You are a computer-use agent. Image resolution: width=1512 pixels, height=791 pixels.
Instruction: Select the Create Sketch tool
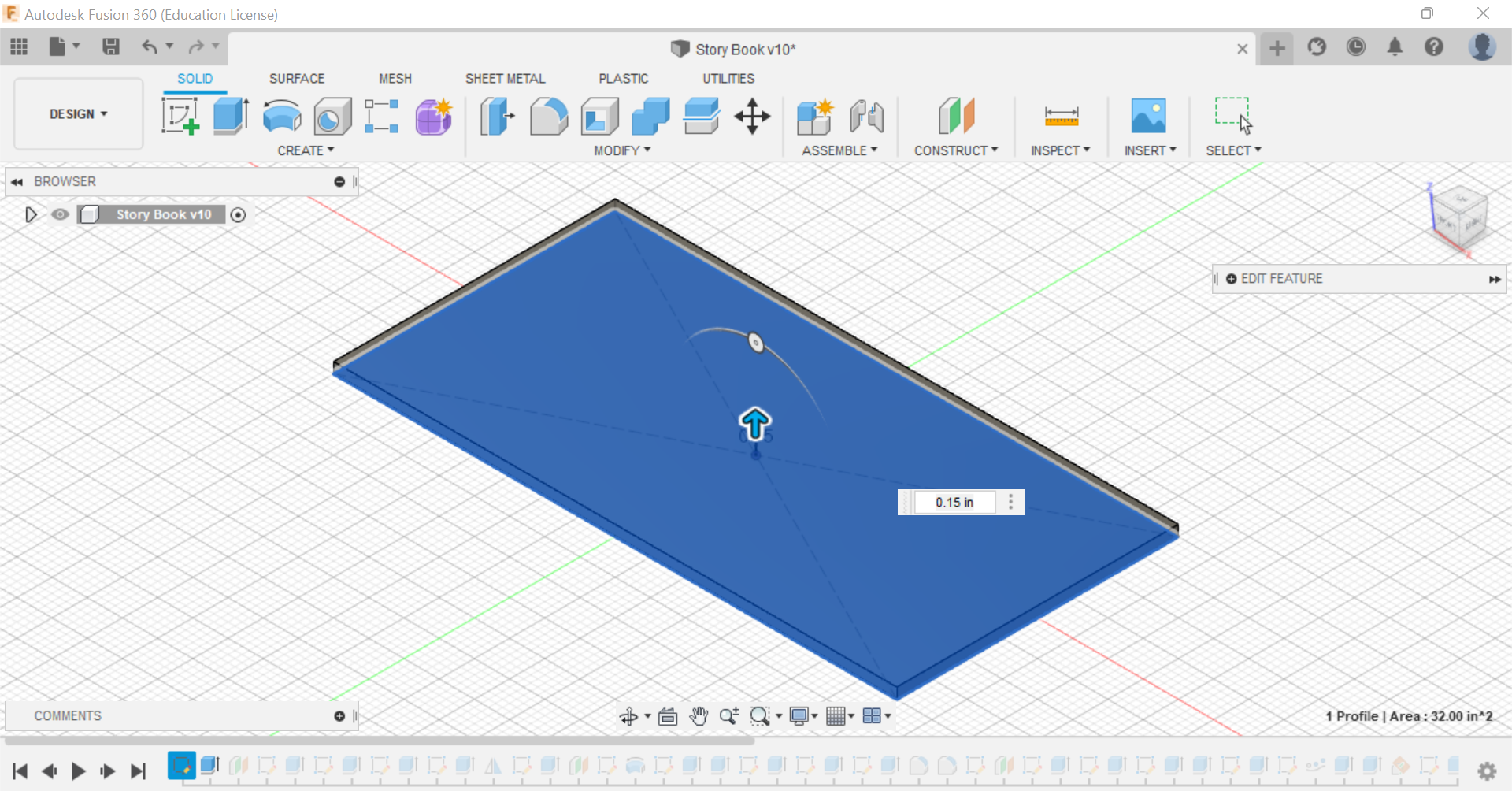tap(180, 116)
